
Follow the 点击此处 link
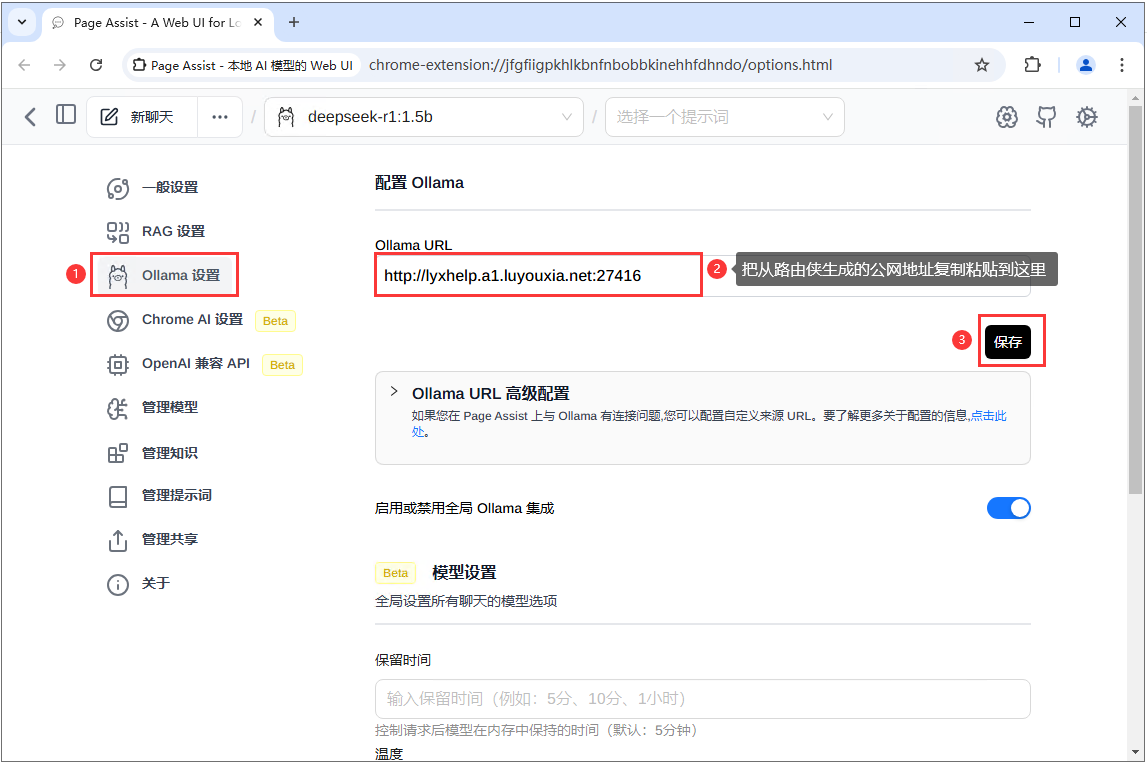pos(988,416)
